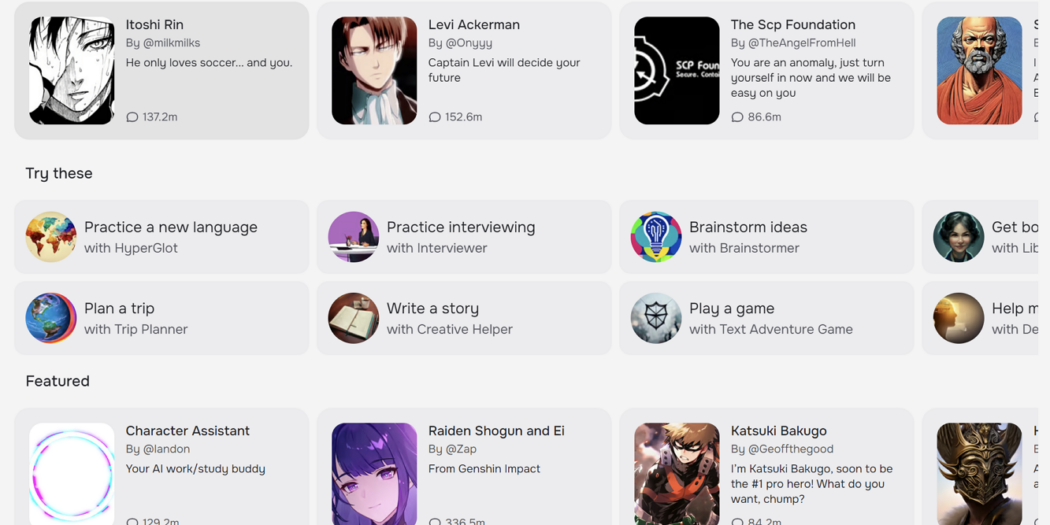Image resolution: width=1050 pixels, height=525 pixels.
Task: Open the Katsuki Bakugo character image
Action: pyautogui.click(x=677, y=473)
